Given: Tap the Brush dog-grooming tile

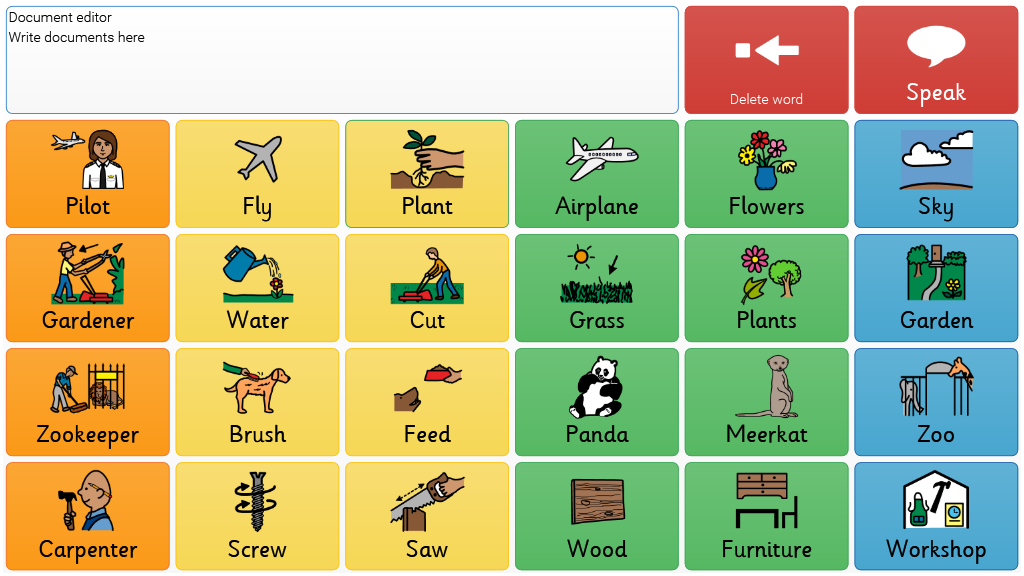Looking at the screenshot, I should point(257,402).
